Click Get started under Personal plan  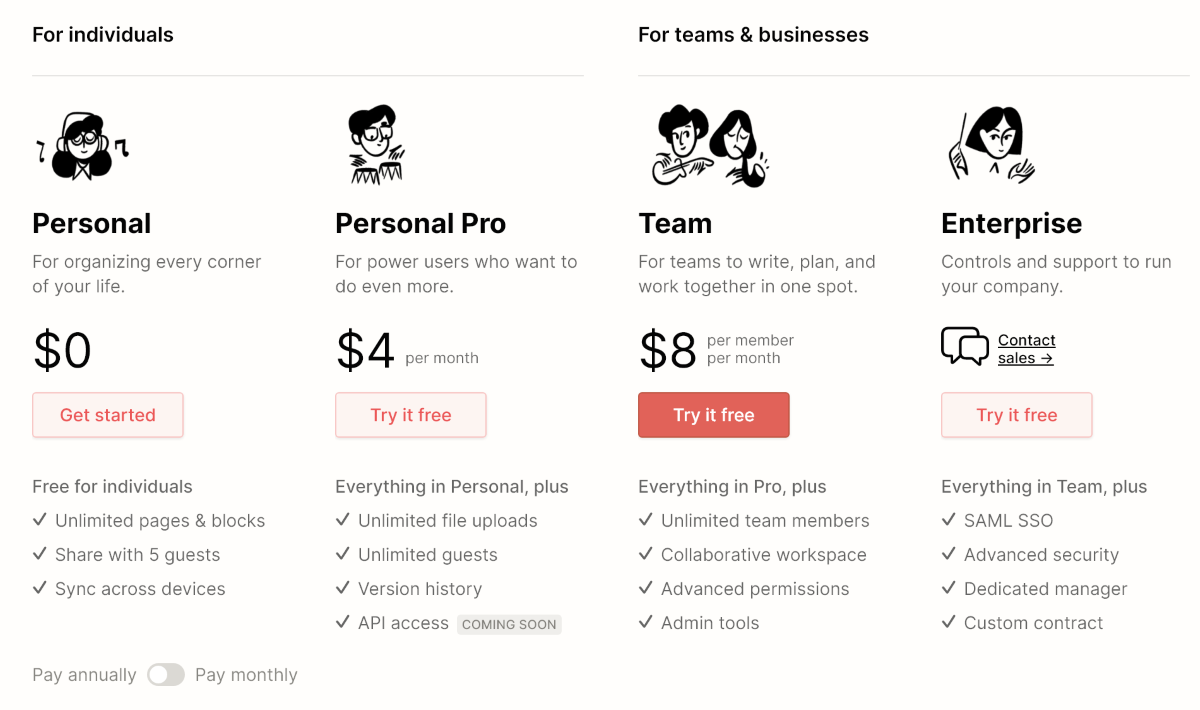click(108, 415)
